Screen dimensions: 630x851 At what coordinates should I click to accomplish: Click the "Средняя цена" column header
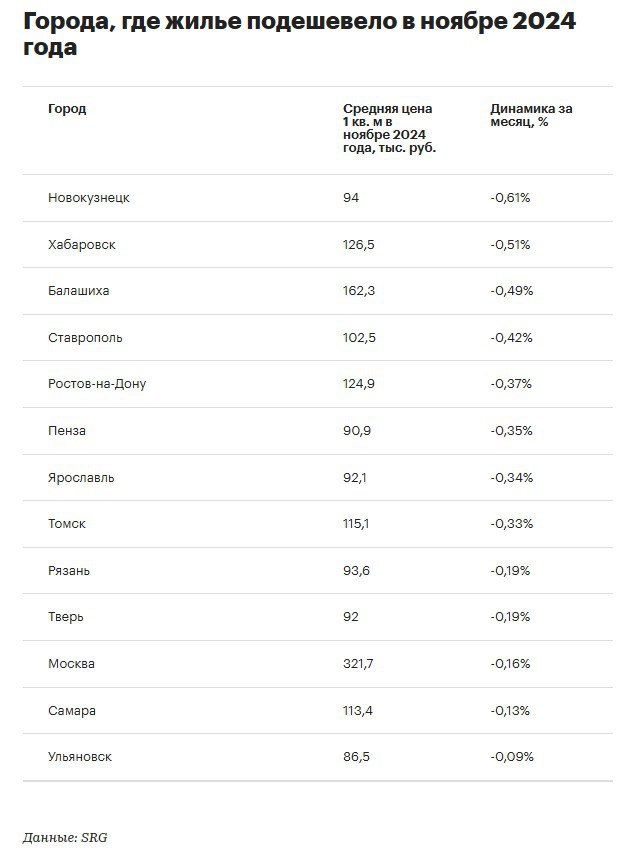tap(389, 128)
